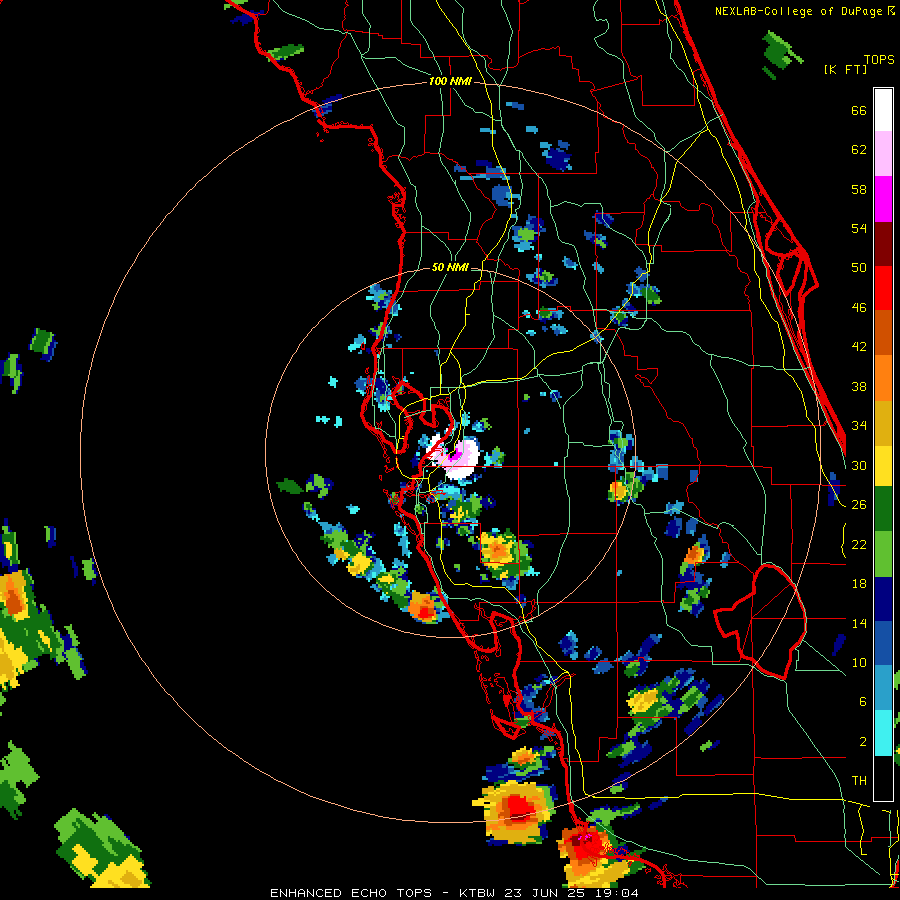
Task: Click the light pink legend swatch
Action: click(x=883, y=153)
